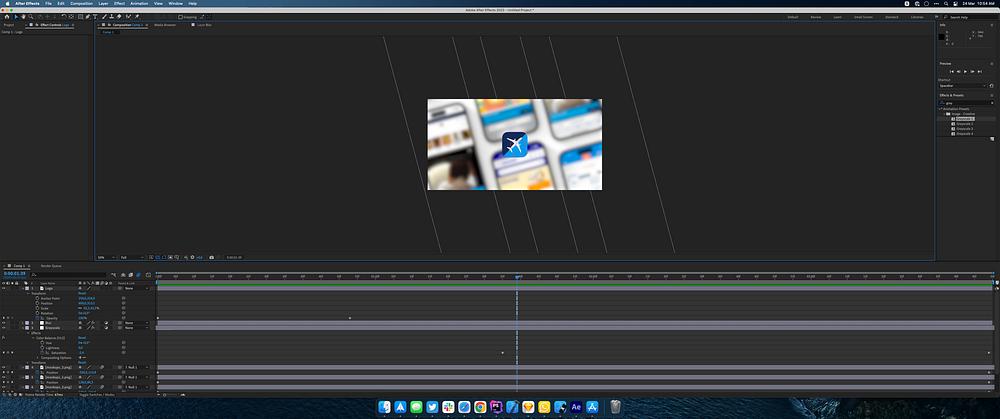The width and height of the screenshot is (1000, 419).
Task: Toggle the Snapping checkbox in the toolbar
Action: click(x=180, y=17)
